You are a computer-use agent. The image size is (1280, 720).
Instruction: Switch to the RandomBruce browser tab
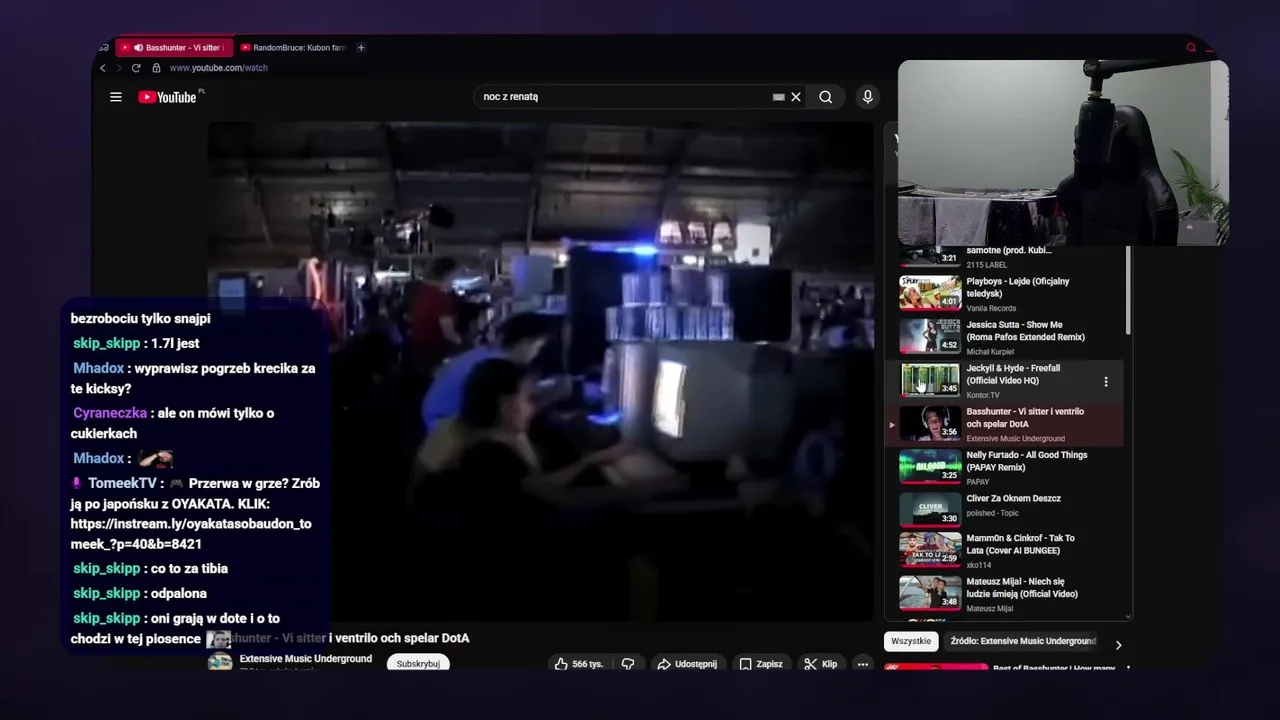(294, 47)
